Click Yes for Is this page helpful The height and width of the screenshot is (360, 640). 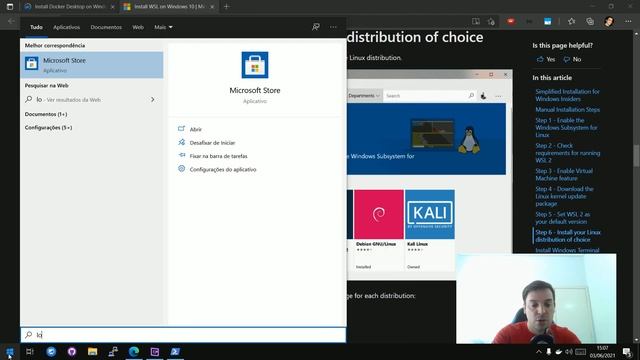546,59
